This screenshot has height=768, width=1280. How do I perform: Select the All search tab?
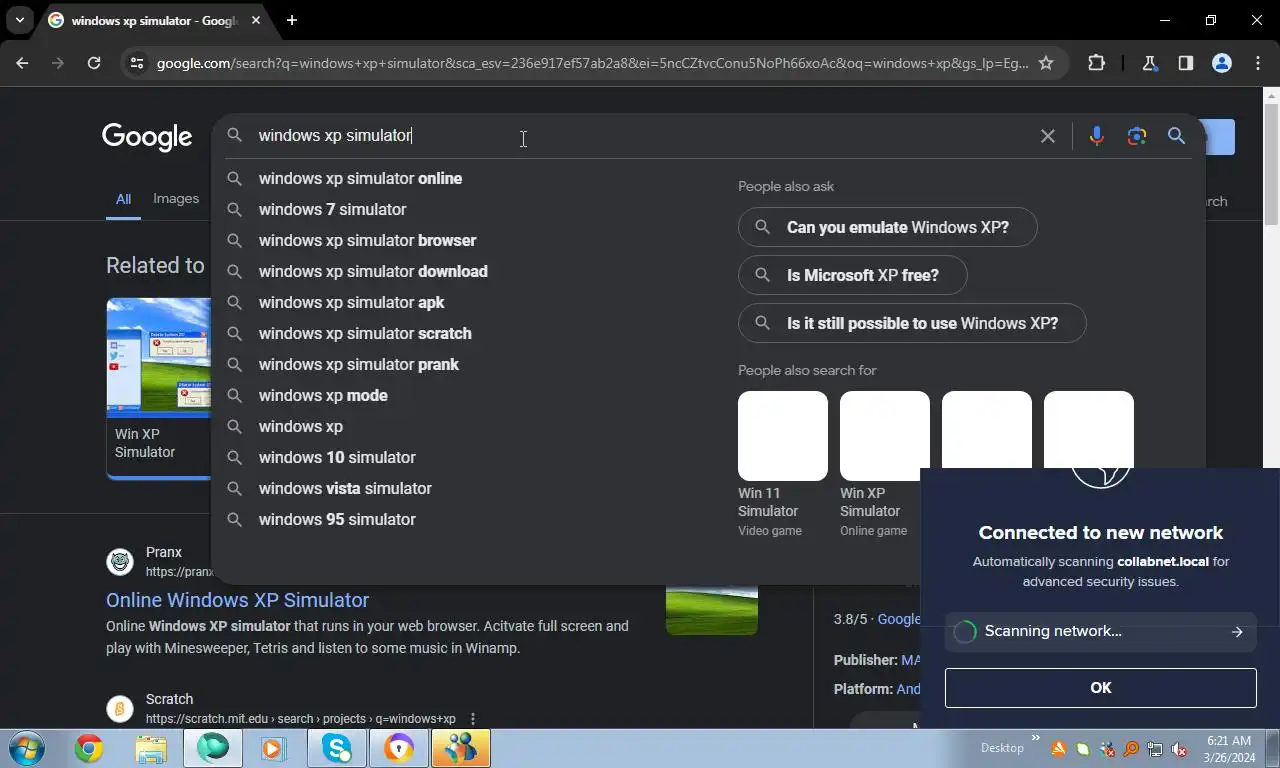tap(123, 199)
